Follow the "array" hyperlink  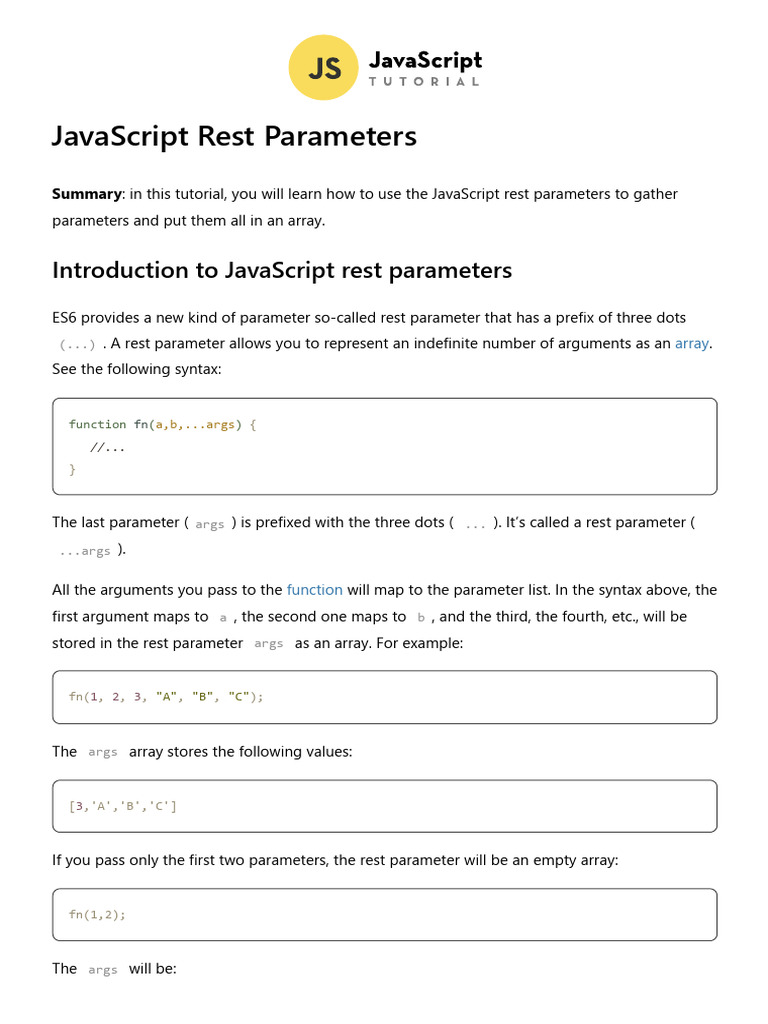(692, 344)
